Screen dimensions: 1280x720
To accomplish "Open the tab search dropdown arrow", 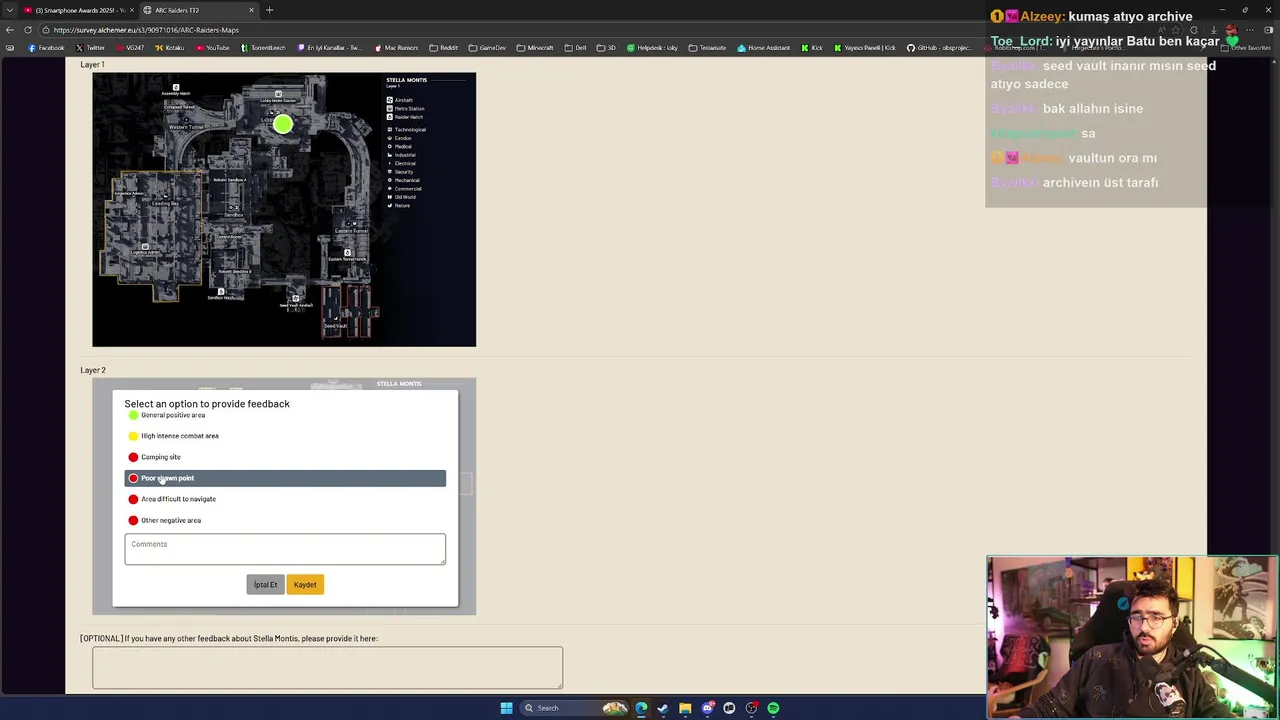I will pyautogui.click(x=9, y=10).
